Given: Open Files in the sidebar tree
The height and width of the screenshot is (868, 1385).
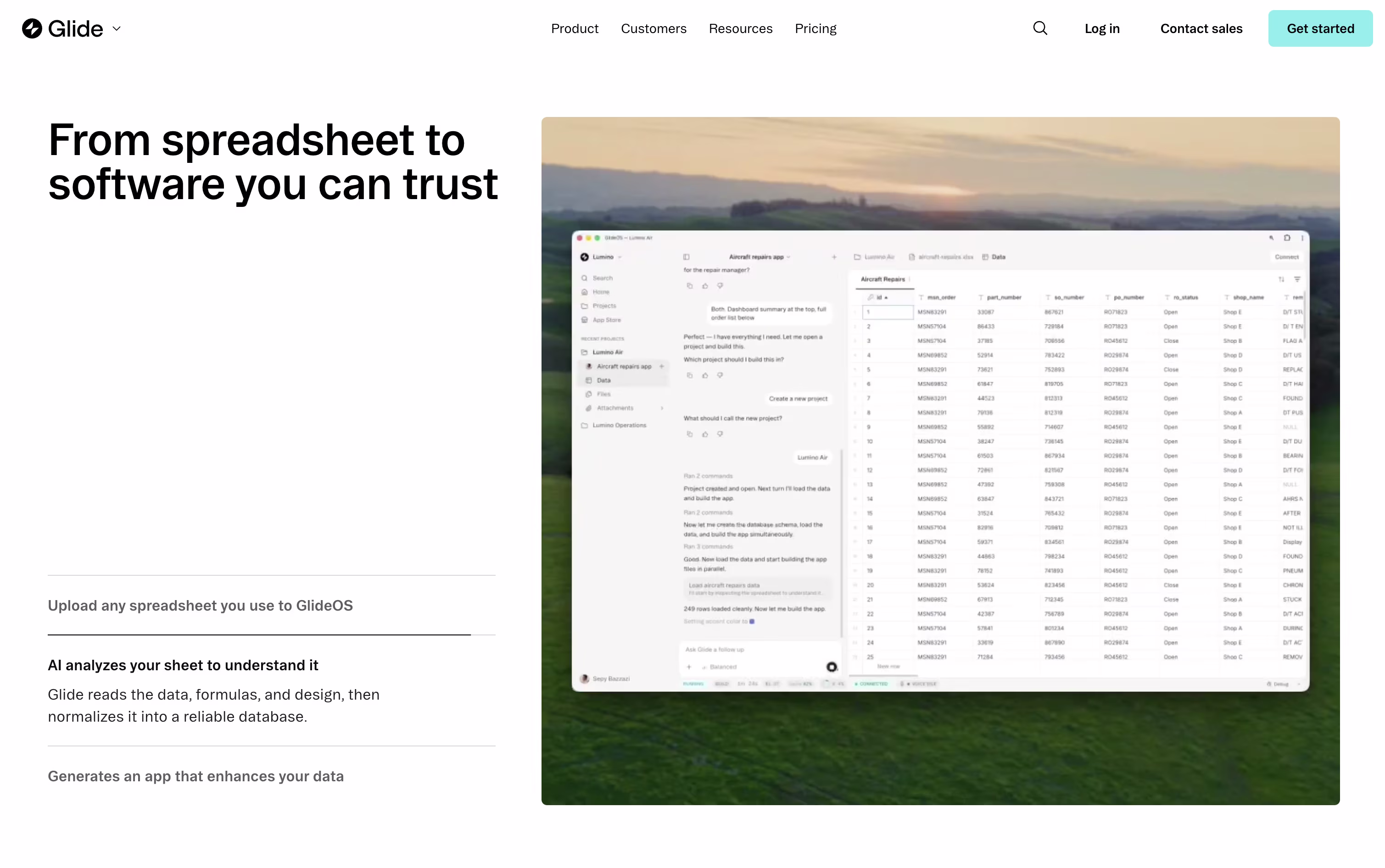Looking at the screenshot, I should pos(598,394).
